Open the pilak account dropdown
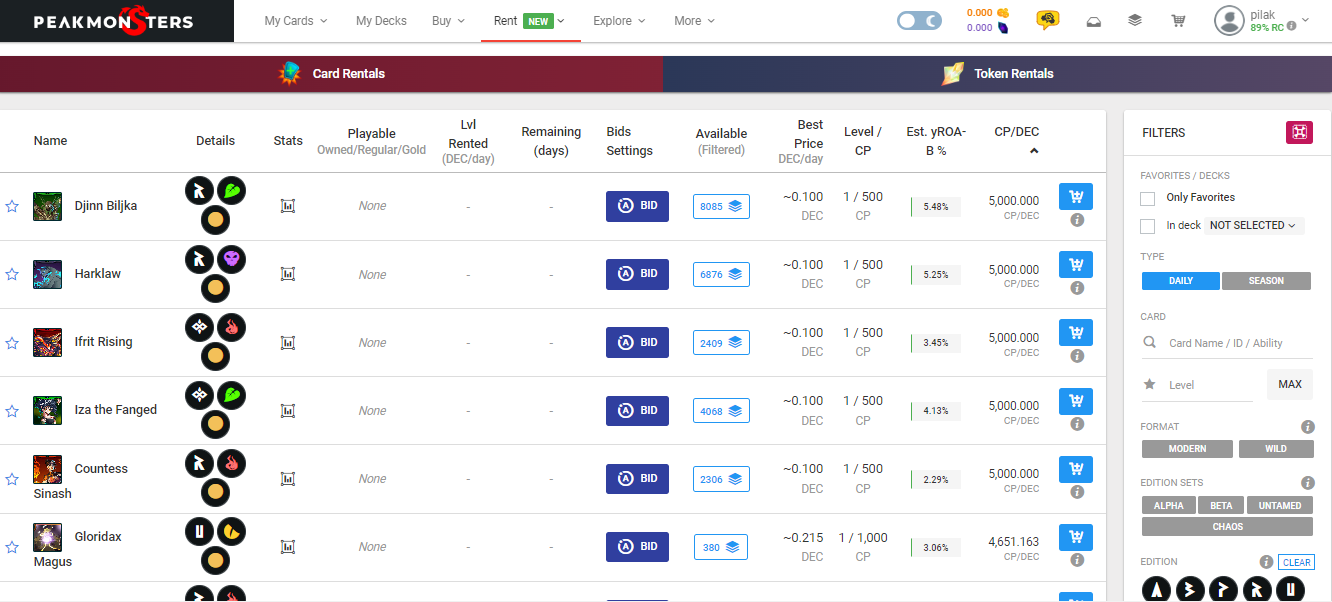Screen dimensions: 1332x602 pyautogui.click(x=1264, y=21)
